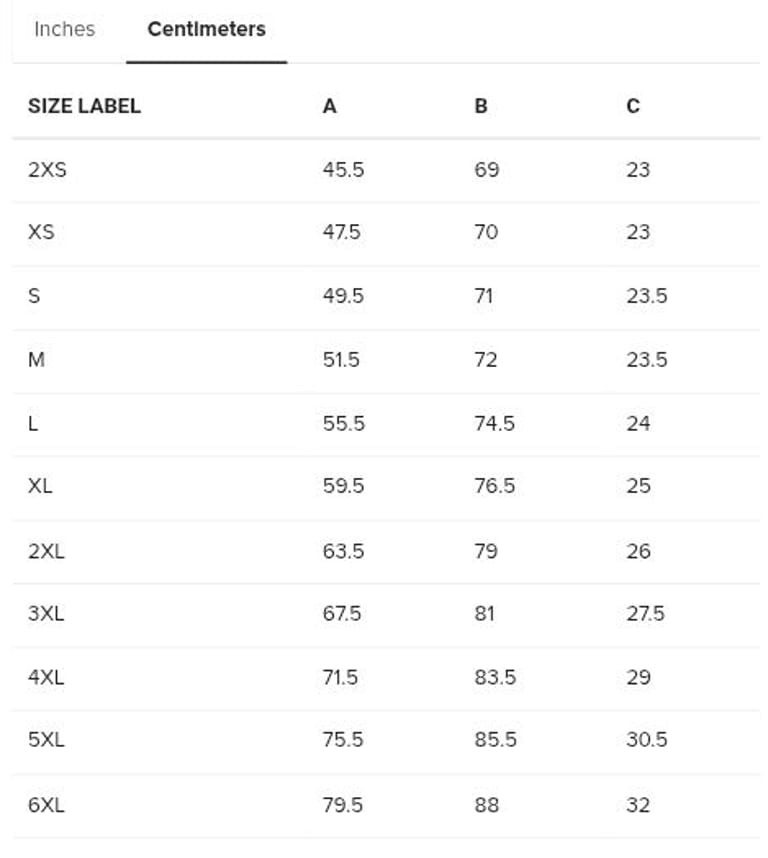Select the 2XS size label row
Viewport: 768px width, 858px height.
click(47, 170)
